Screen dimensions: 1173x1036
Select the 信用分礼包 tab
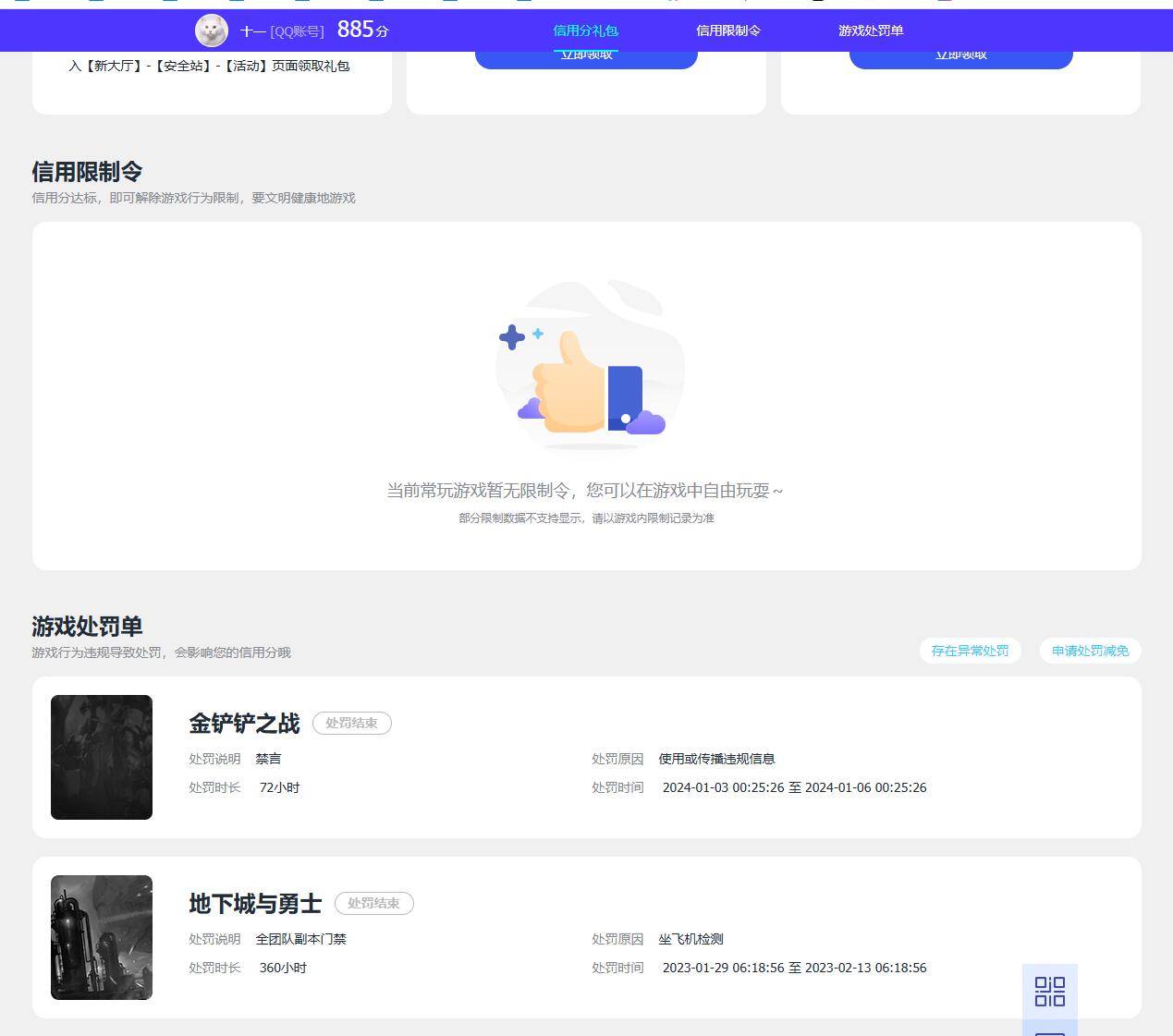tap(585, 30)
